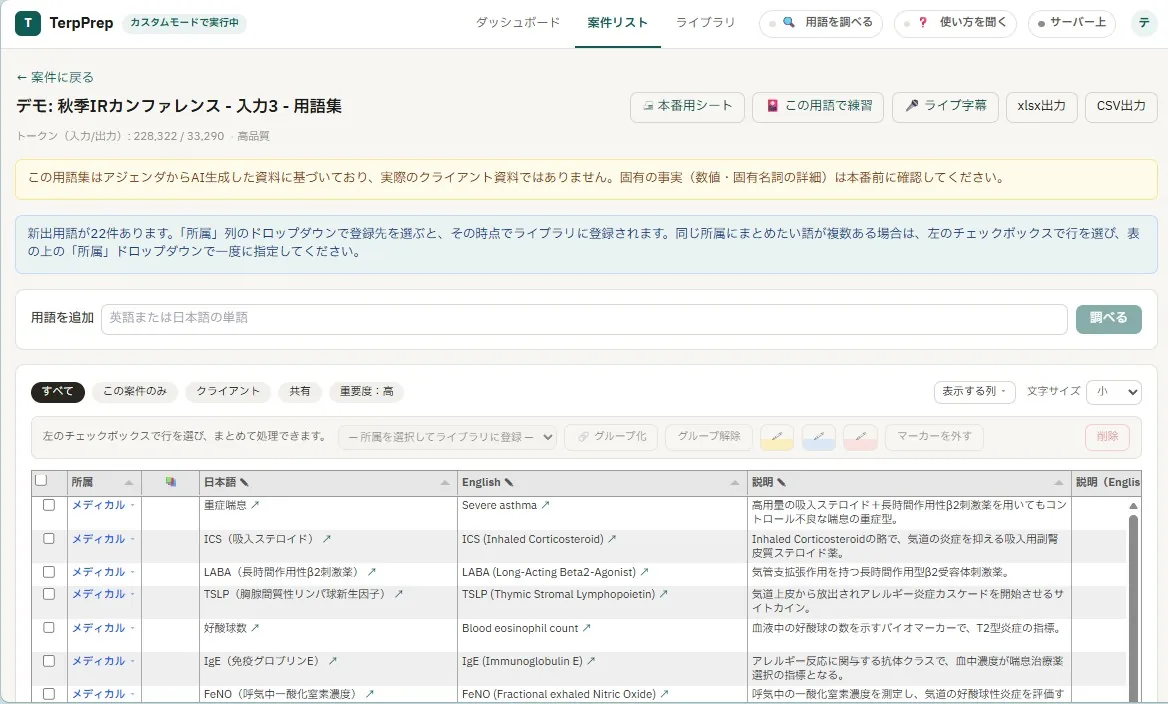Click the 用語を追加 input field
1168x704 pixels.
(584, 319)
